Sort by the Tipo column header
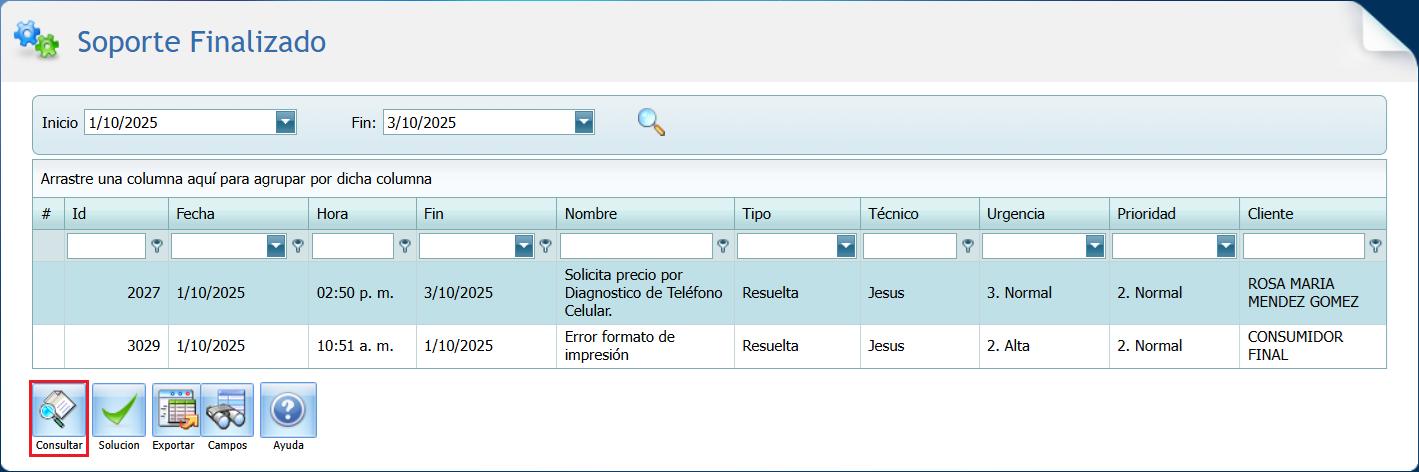 [x=797, y=214]
